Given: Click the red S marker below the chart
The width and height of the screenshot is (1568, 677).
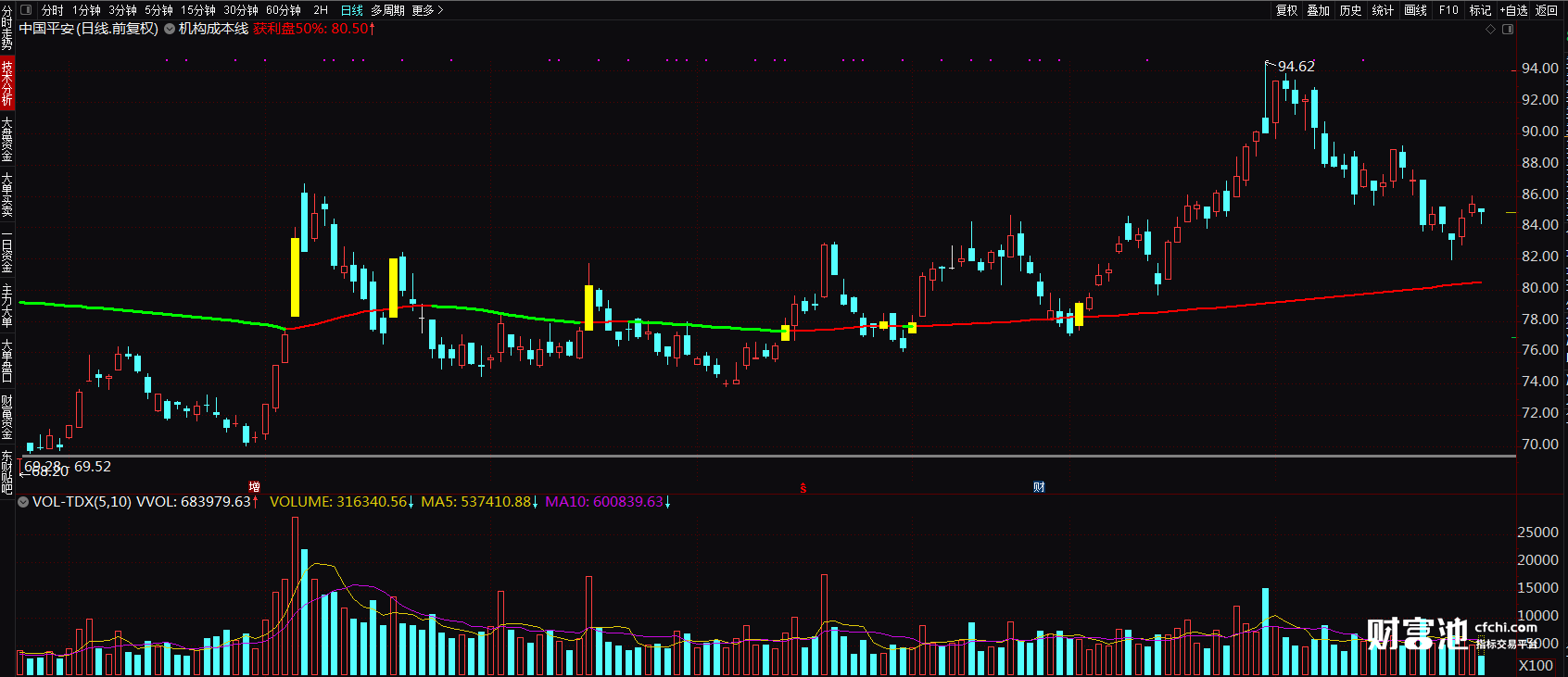Looking at the screenshot, I should click(803, 488).
